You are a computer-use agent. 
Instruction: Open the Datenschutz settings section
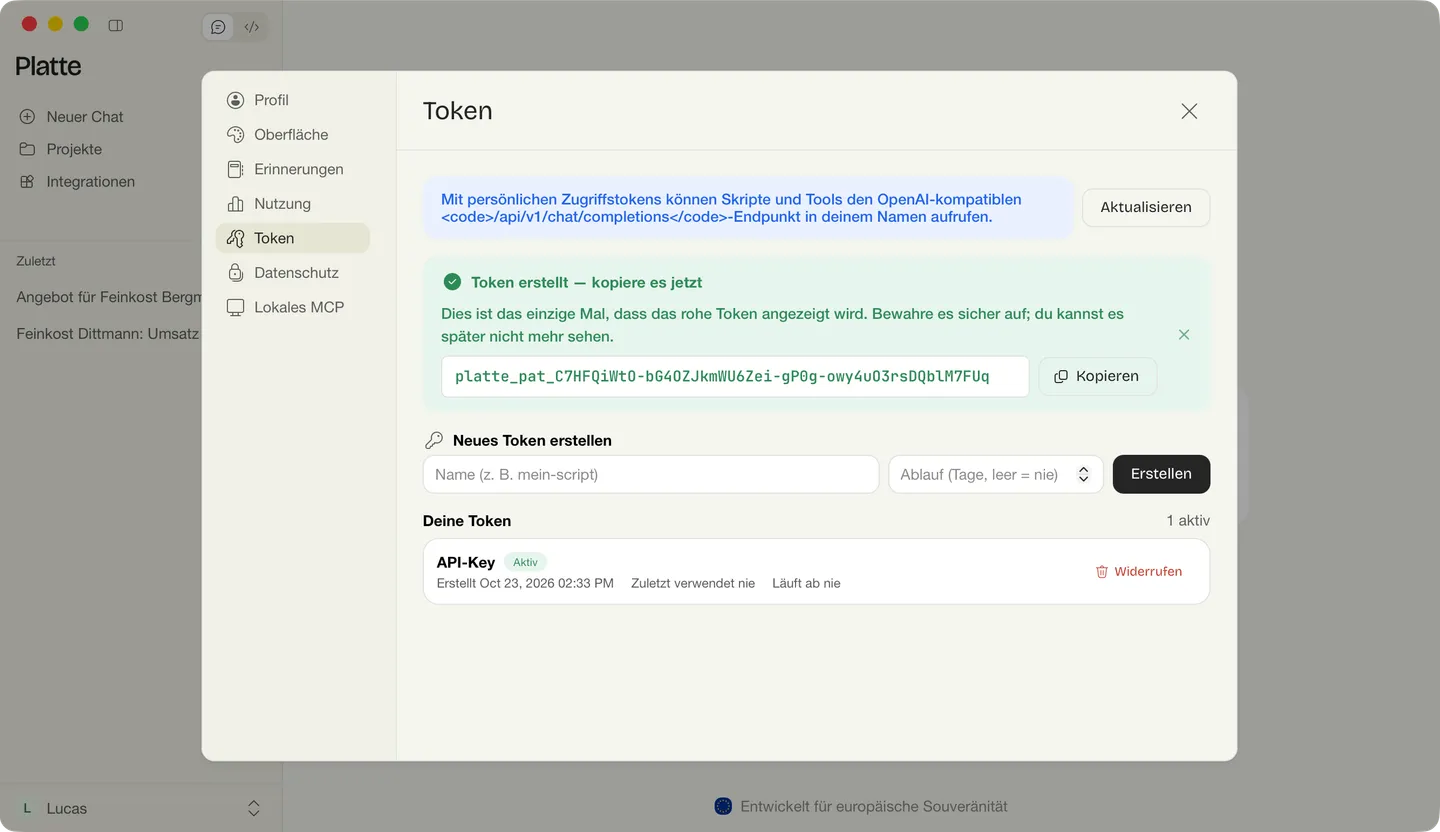(x=293, y=273)
